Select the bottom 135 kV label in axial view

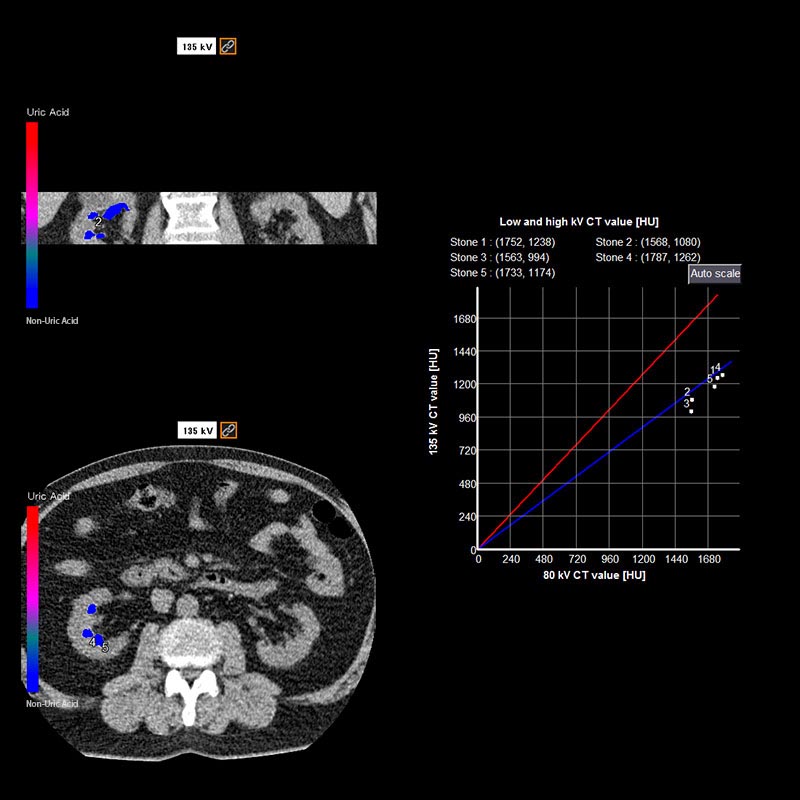pos(197,430)
